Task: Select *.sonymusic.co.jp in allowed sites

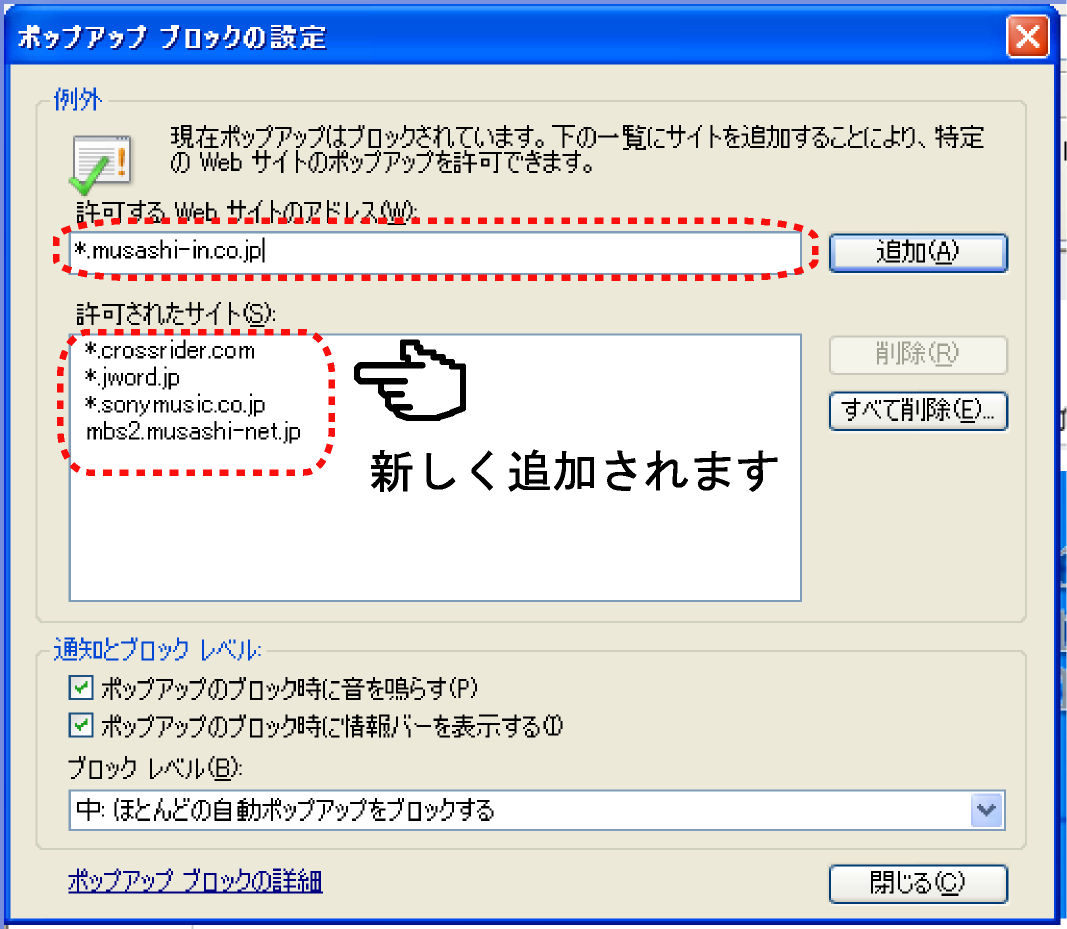Action: (x=175, y=404)
